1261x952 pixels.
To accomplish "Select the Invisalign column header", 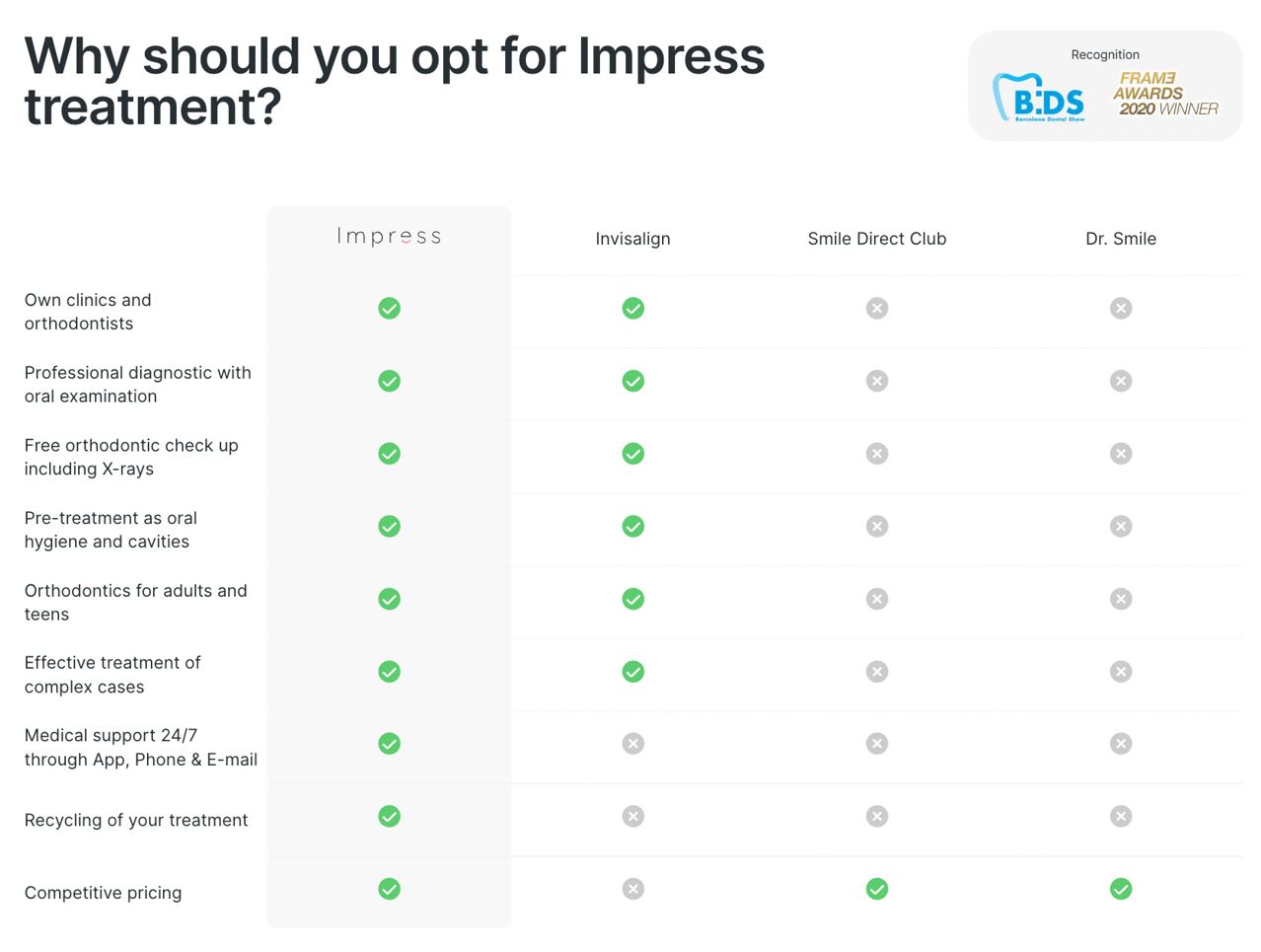I will (x=632, y=239).
